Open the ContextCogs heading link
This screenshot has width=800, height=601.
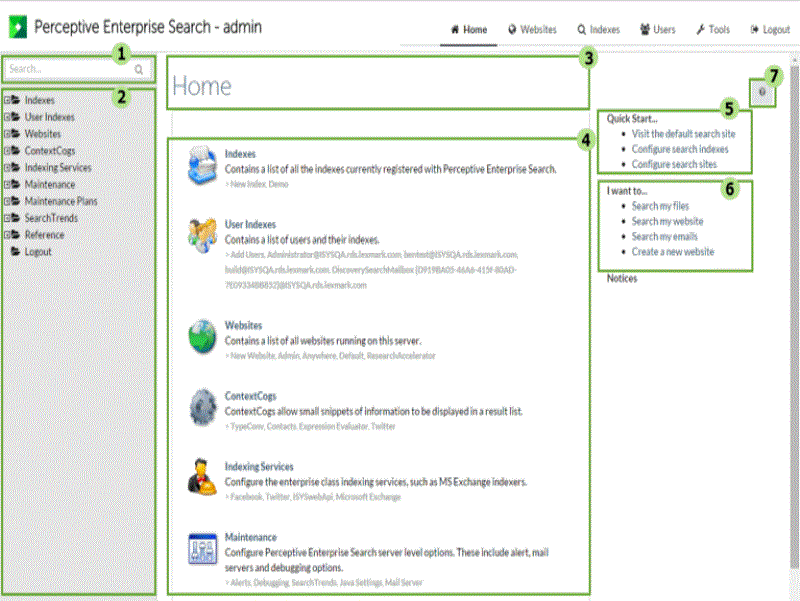251,396
